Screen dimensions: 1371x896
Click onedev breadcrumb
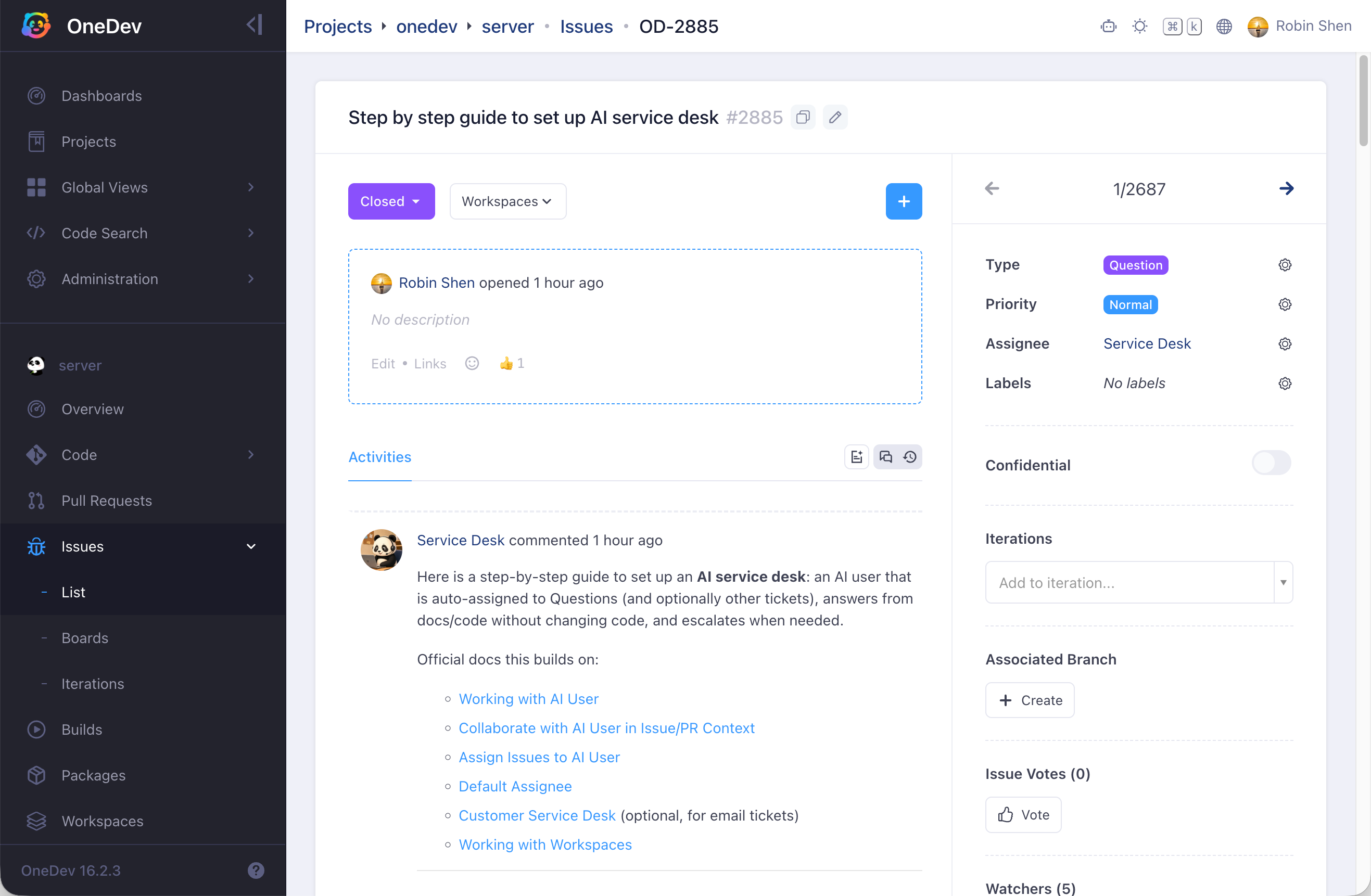[426, 27]
